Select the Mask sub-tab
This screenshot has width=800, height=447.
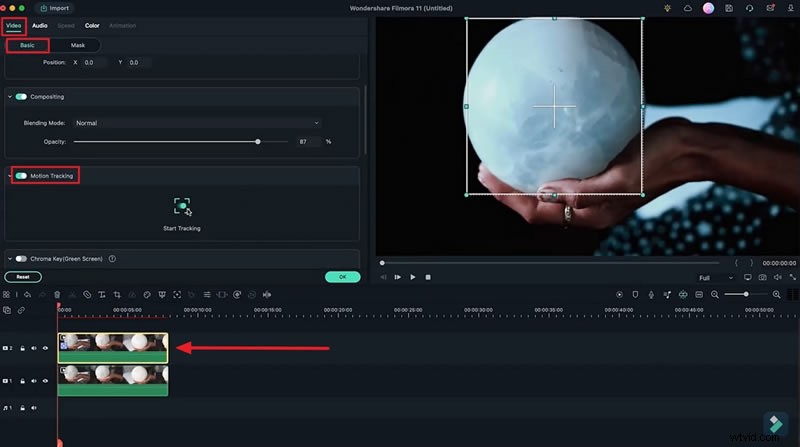(78, 45)
